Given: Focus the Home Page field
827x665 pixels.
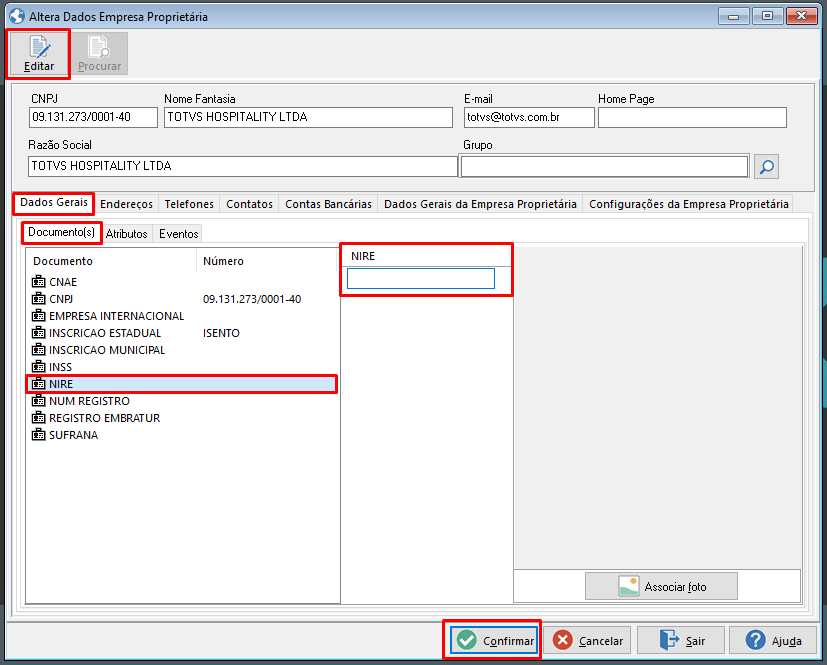Looking at the screenshot, I should [692, 117].
